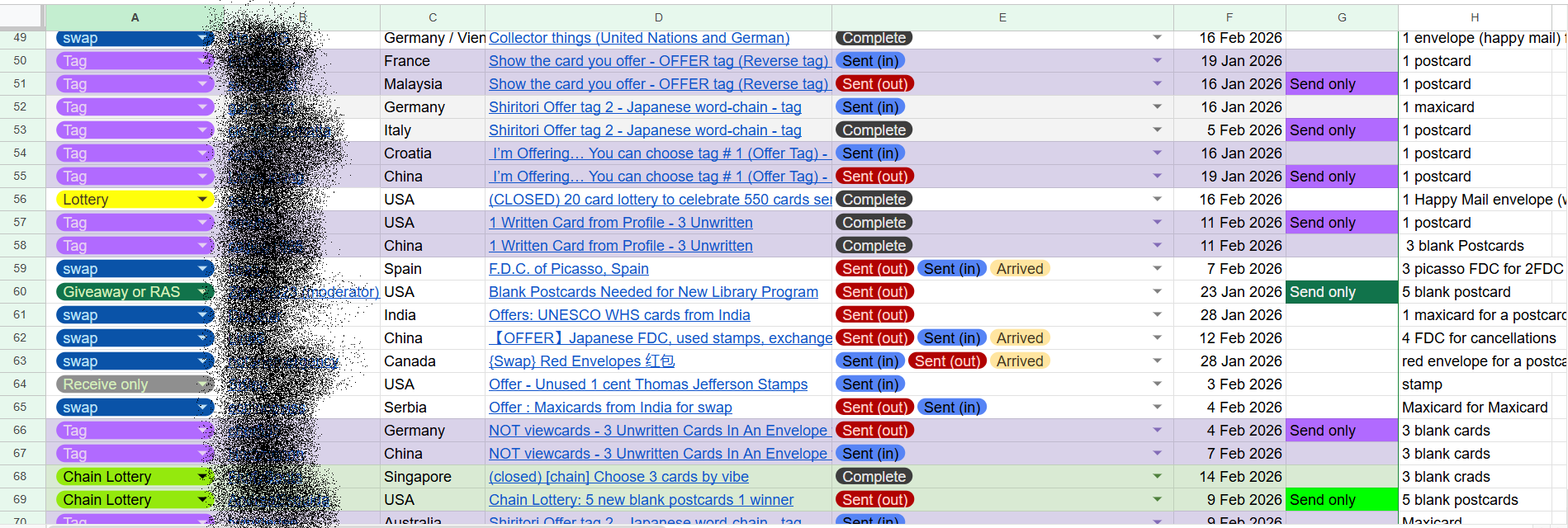Open the Lottery category dropdown in row 56

click(202, 200)
